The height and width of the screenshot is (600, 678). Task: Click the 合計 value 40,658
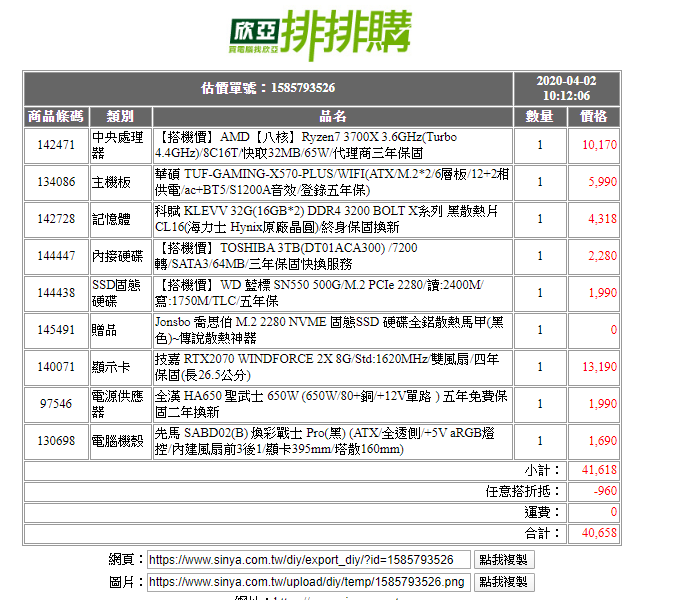pos(599,533)
